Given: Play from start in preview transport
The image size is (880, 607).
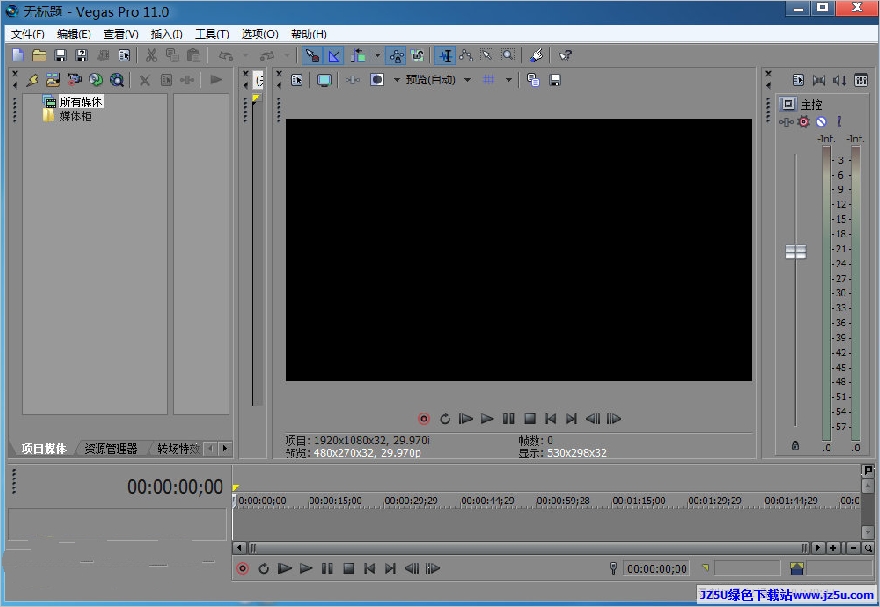Looking at the screenshot, I should pos(465,419).
